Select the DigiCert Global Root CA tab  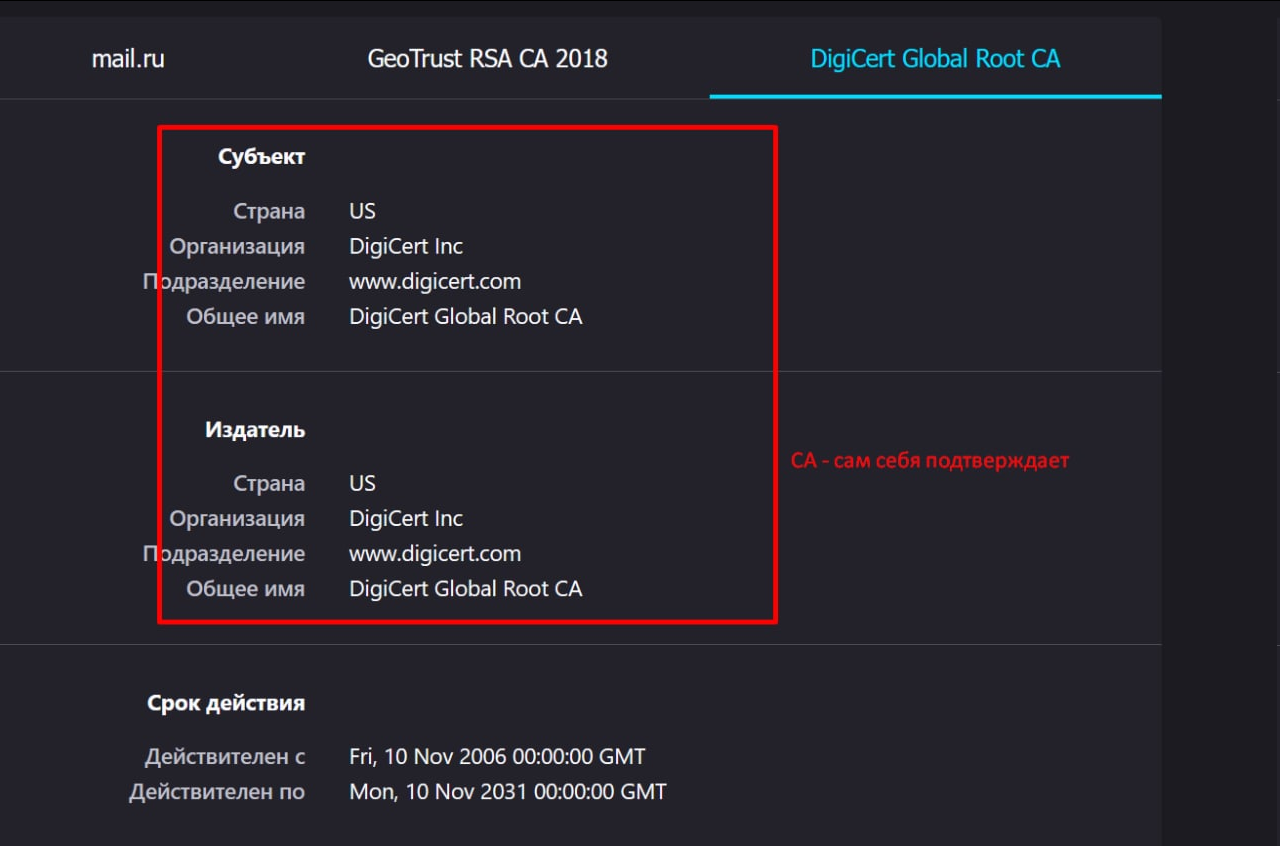(x=935, y=59)
